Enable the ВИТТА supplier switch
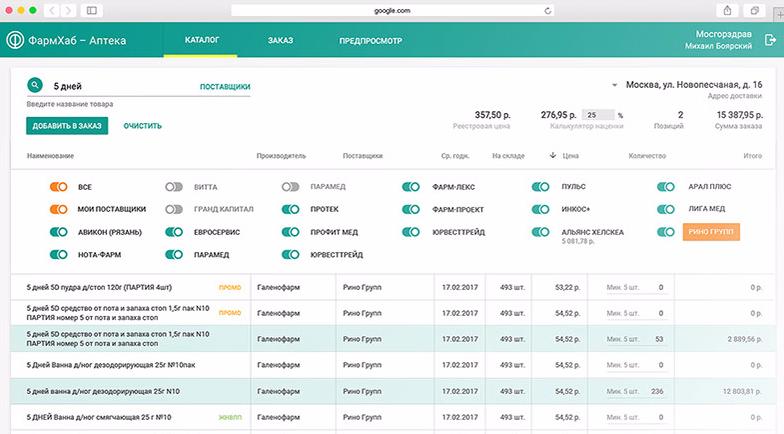Screen dimensions: 784x434 [x=174, y=186]
